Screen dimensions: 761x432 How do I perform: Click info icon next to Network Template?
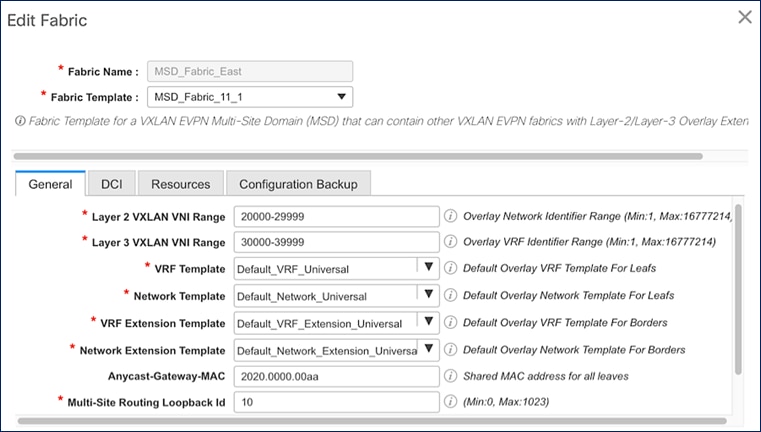[451, 295]
